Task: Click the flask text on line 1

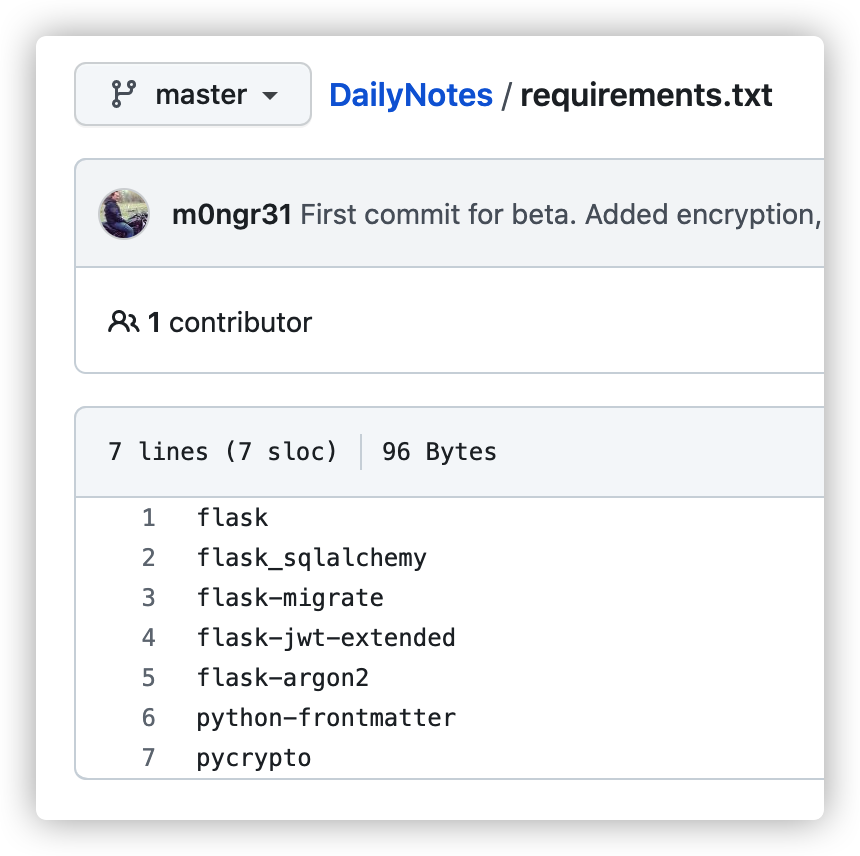Action: click(232, 518)
